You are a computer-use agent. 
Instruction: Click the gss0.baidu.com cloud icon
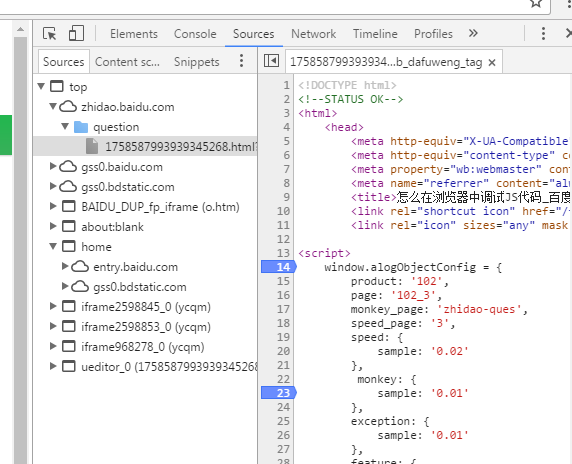pos(68,167)
